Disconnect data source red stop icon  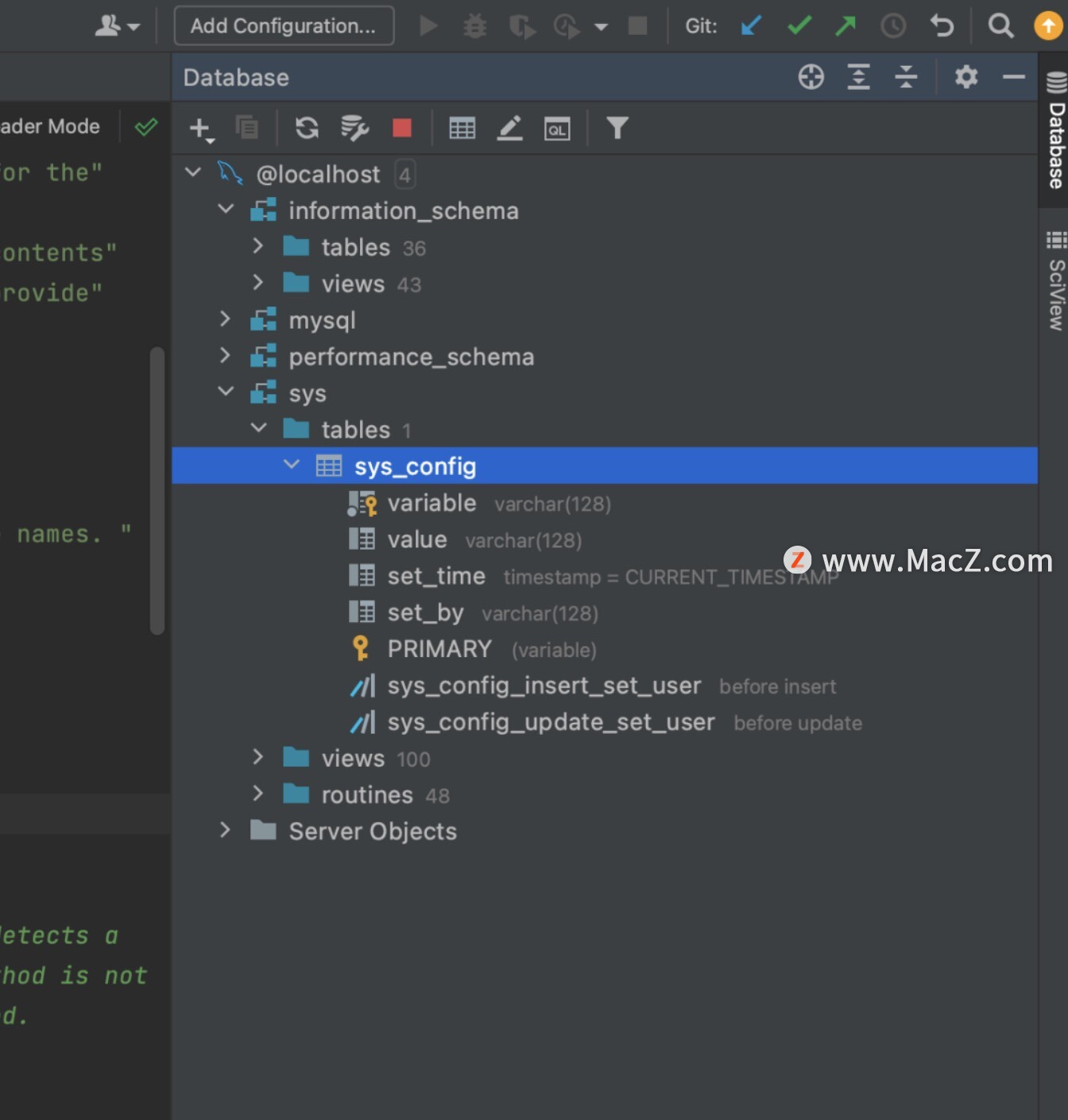pyautogui.click(x=402, y=128)
